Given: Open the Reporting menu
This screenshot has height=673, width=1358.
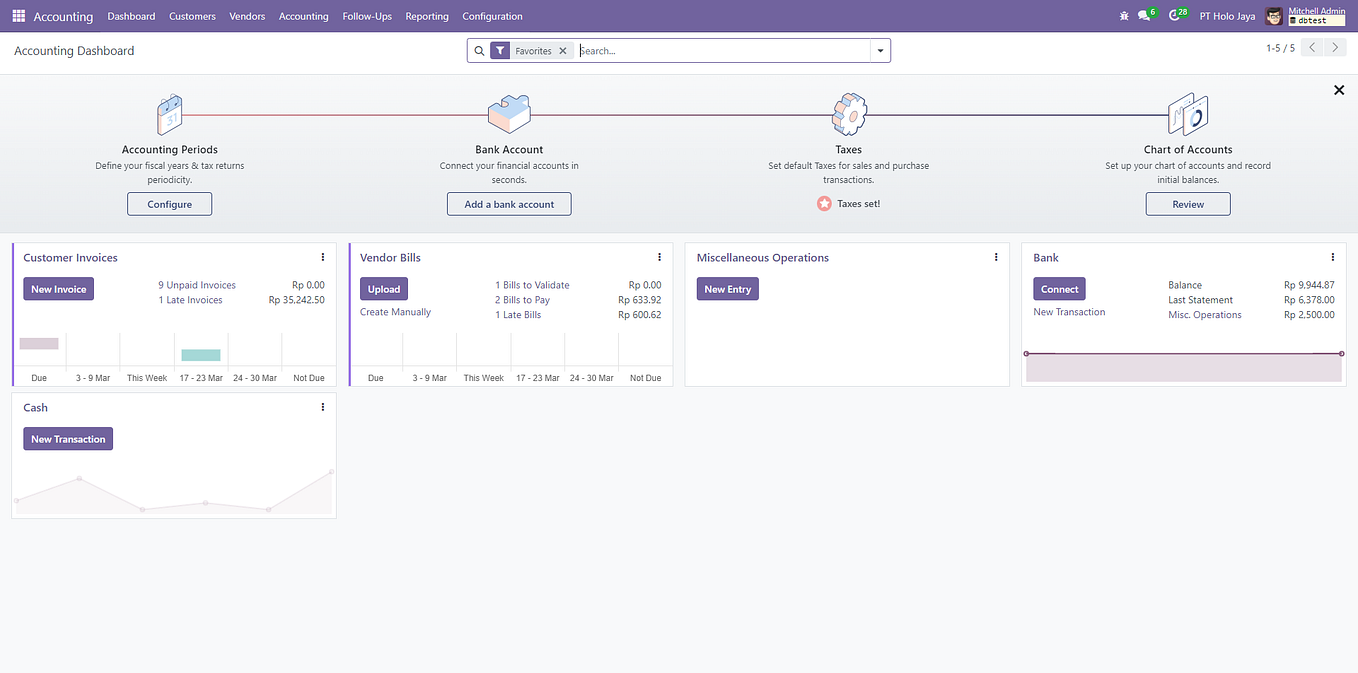Looking at the screenshot, I should point(426,16).
